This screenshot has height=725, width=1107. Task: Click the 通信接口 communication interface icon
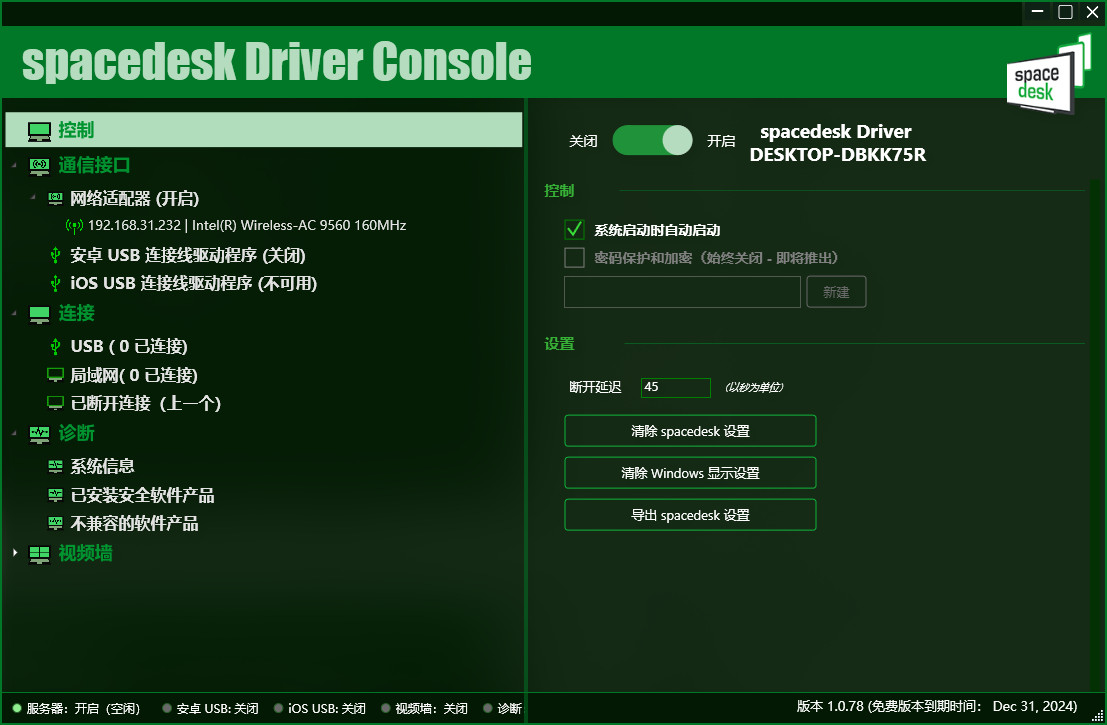click(40, 167)
